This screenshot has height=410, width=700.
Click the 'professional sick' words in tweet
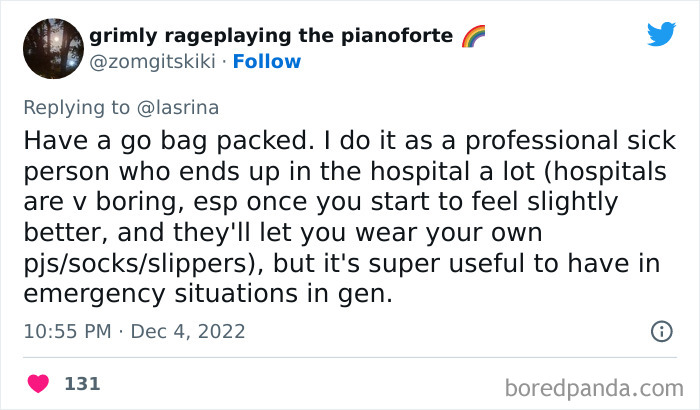[x=571, y=141]
